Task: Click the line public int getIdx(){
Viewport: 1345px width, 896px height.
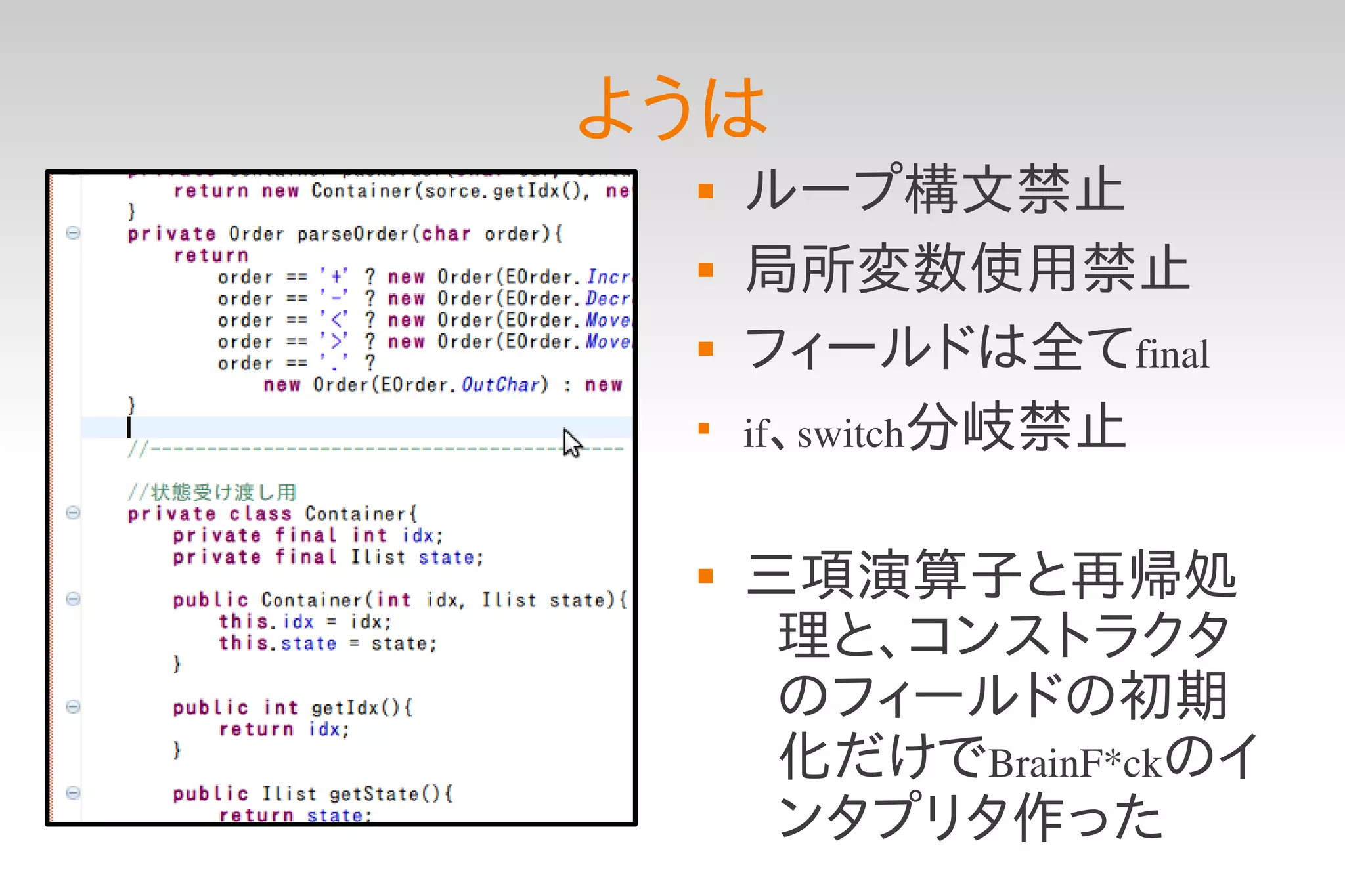Action: [293, 708]
